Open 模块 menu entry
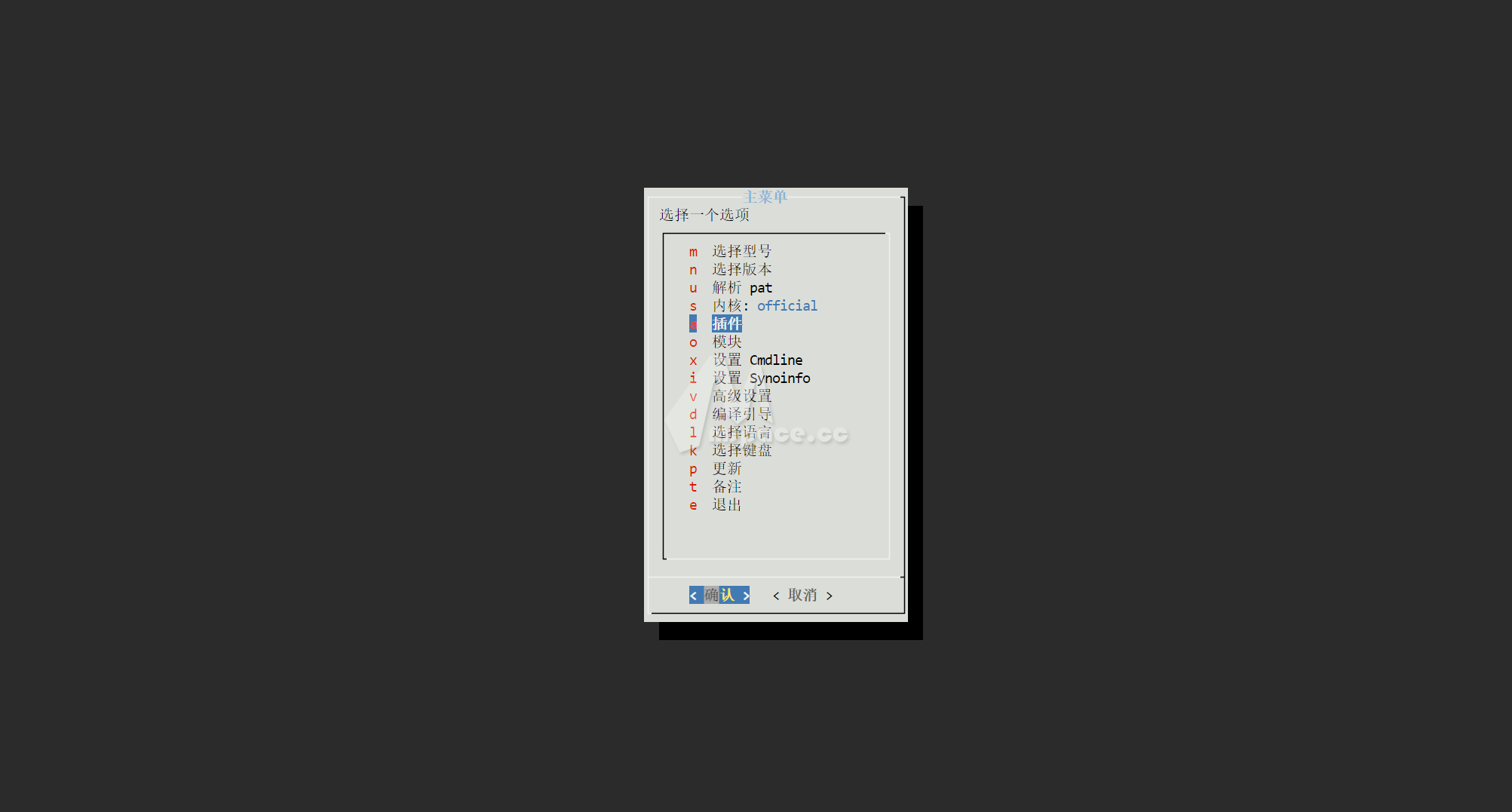The width and height of the screenshot is (1512, 812). (726, 342)
